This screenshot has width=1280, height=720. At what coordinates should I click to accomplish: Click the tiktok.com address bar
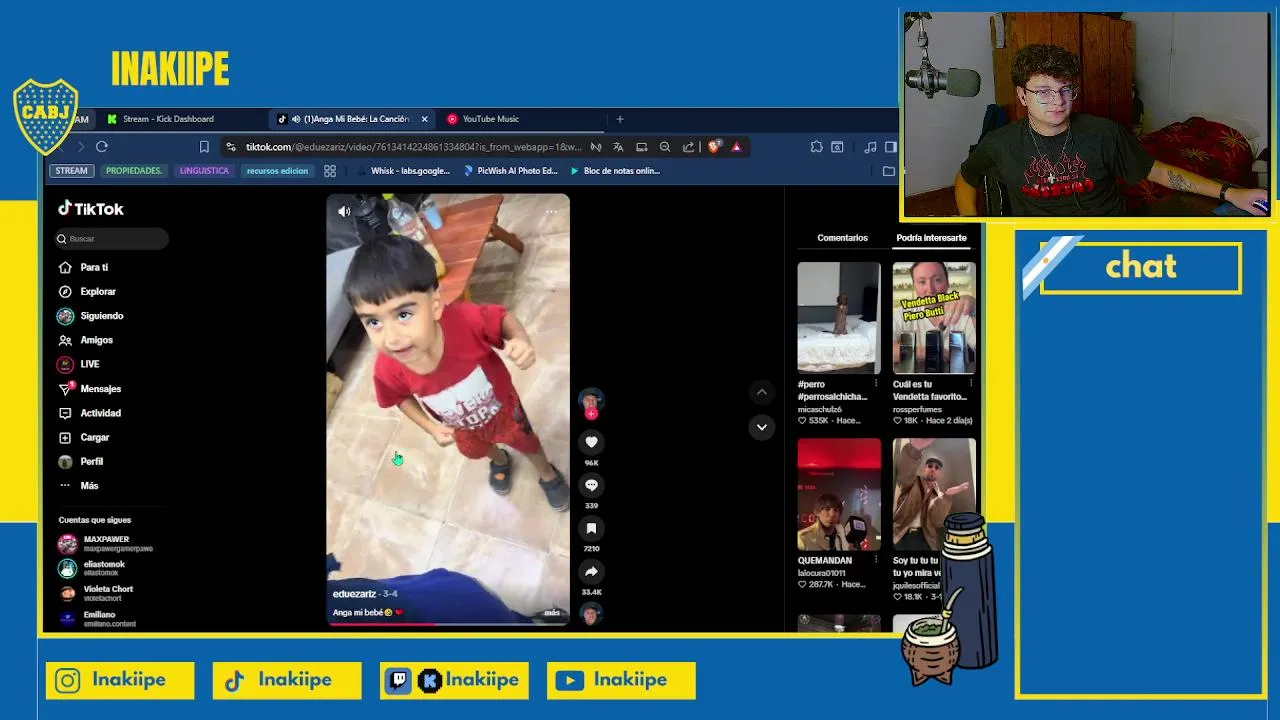(x=413, y=147)
